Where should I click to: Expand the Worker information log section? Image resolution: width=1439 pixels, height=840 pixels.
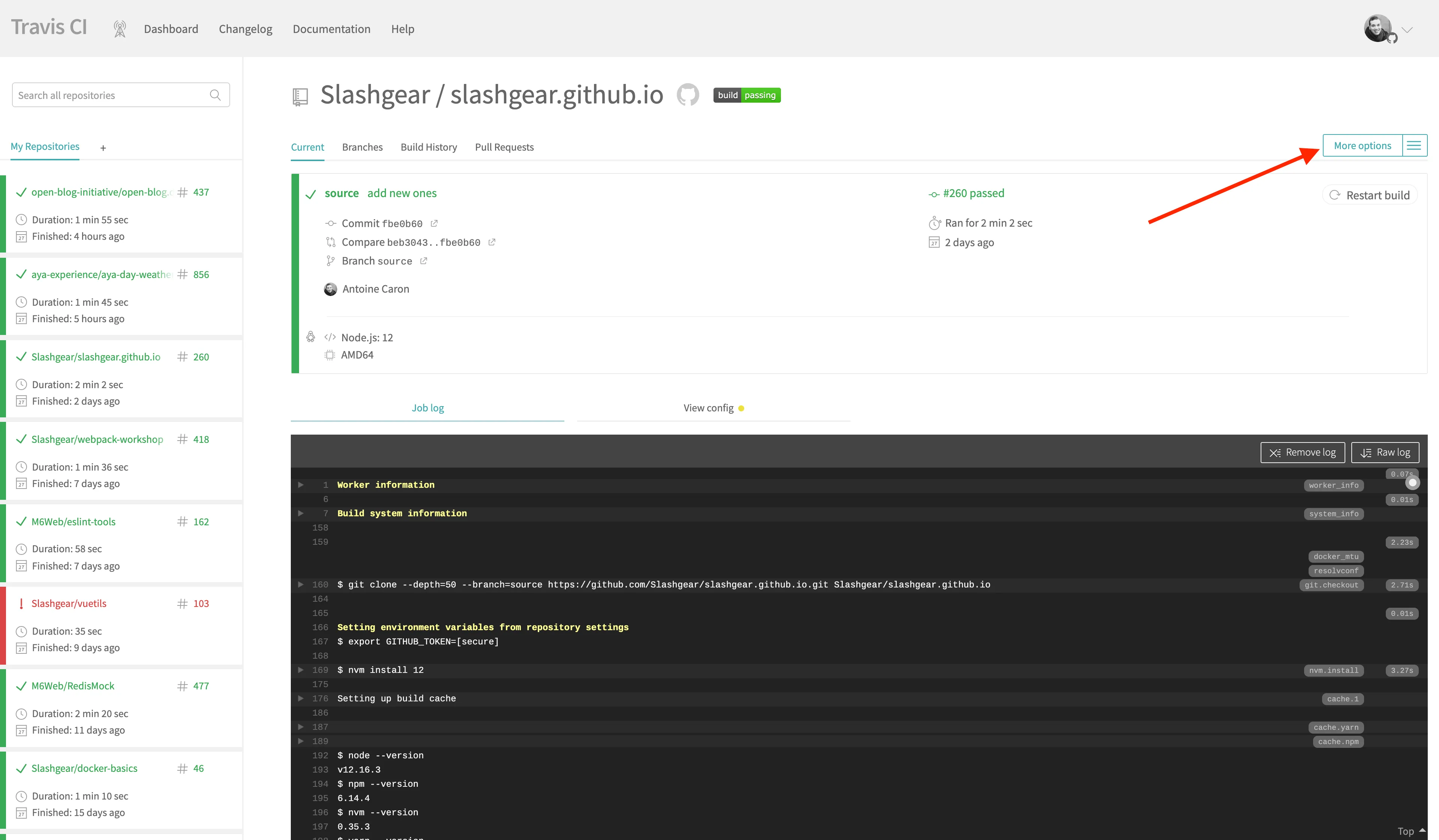301,485
